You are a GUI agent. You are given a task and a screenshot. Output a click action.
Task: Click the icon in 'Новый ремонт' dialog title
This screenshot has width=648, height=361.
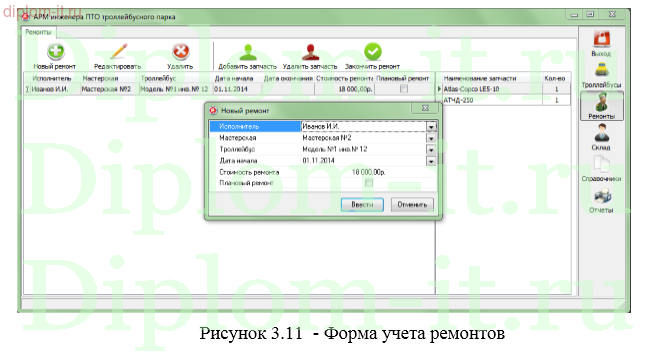(x=213, y=110)
